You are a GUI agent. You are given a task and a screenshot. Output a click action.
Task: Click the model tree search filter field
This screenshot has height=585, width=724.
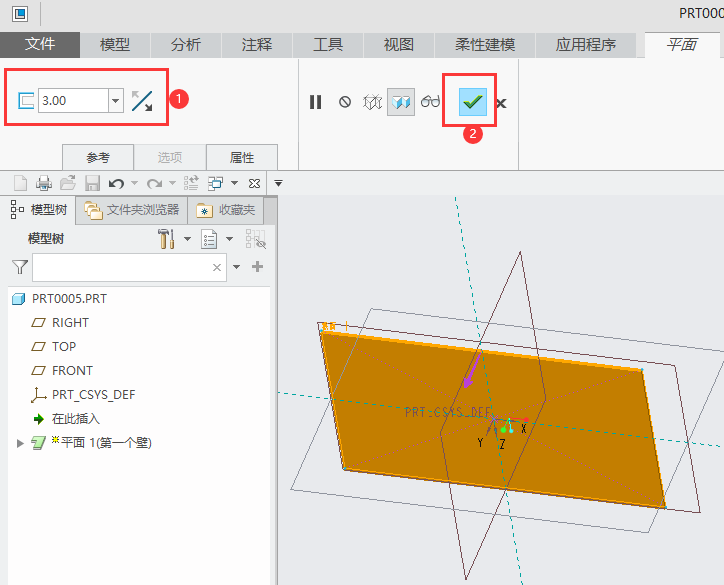(x=120, y=267)
